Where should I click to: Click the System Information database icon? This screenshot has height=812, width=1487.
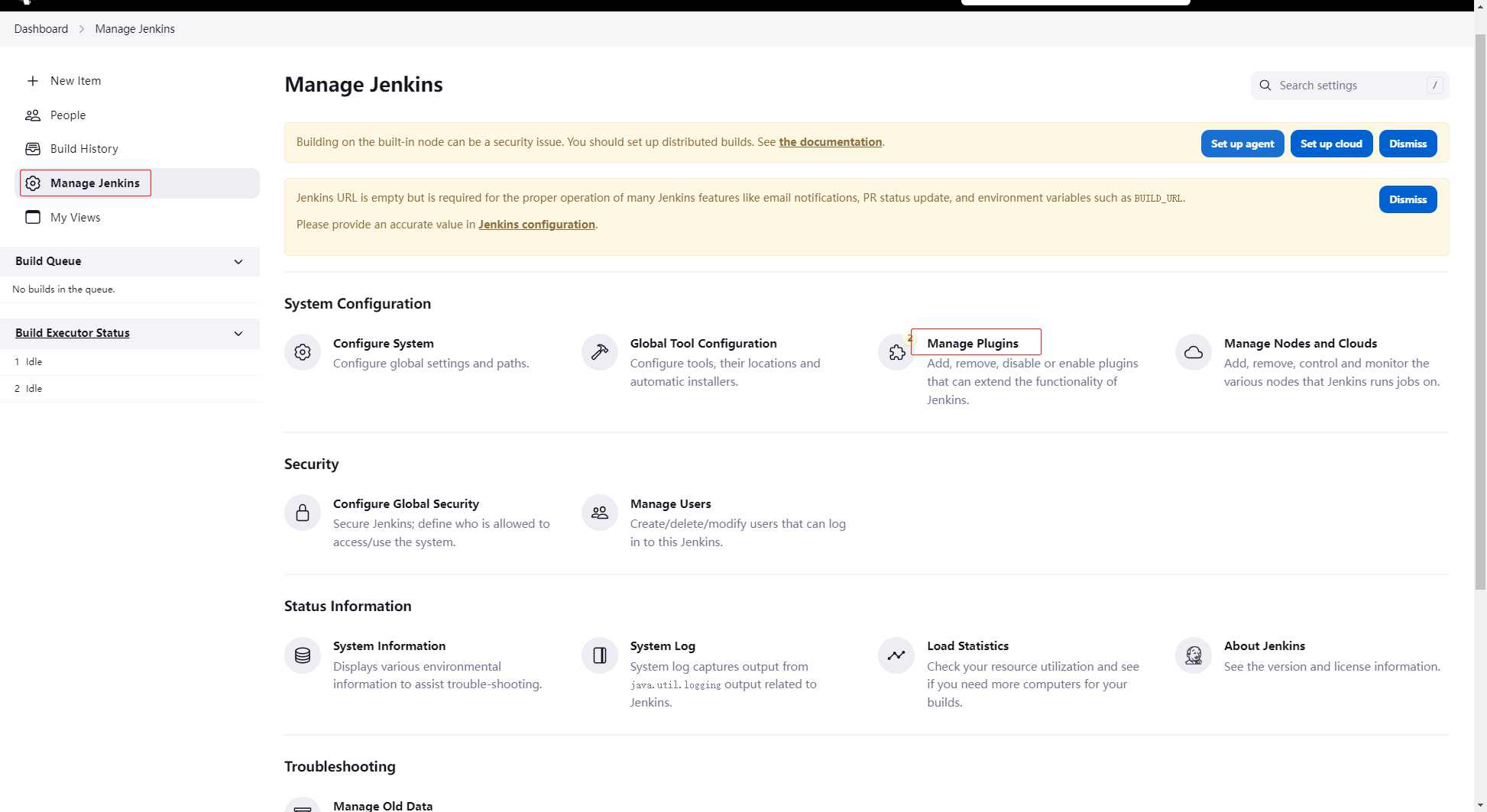pyautogui.click(x=303, y=655)
